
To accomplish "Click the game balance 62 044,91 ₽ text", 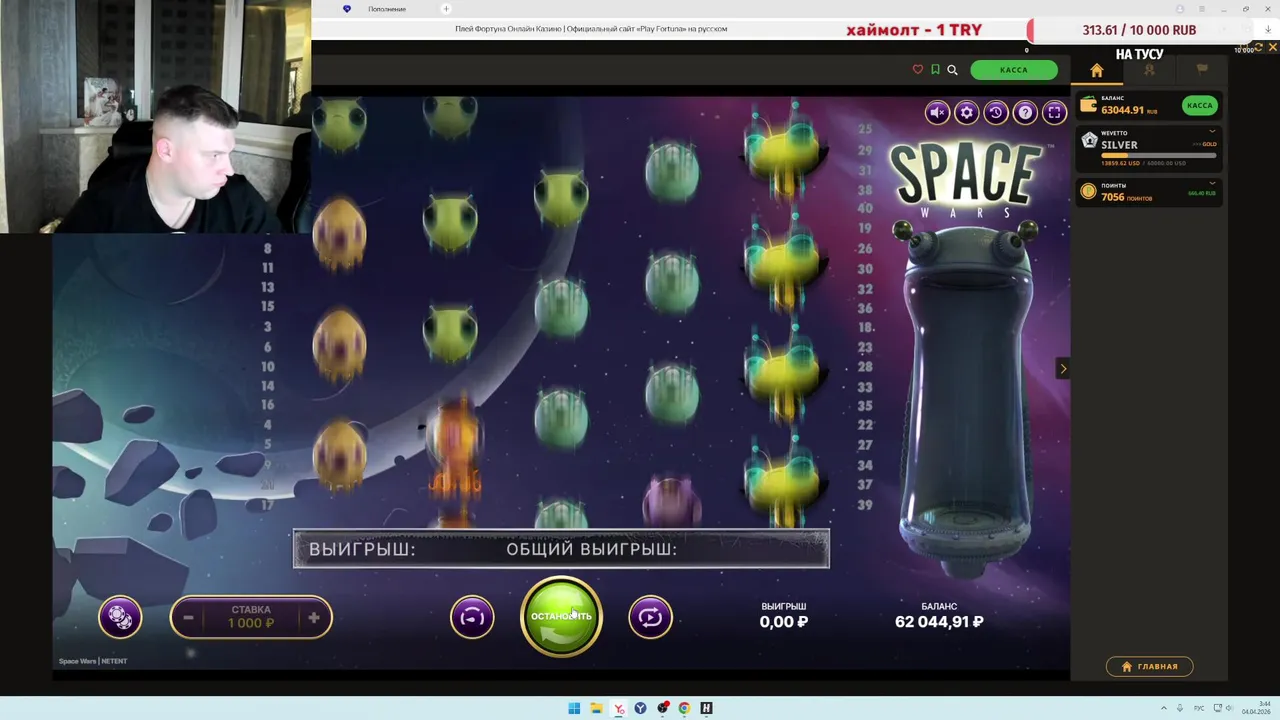I will (939, 621).
